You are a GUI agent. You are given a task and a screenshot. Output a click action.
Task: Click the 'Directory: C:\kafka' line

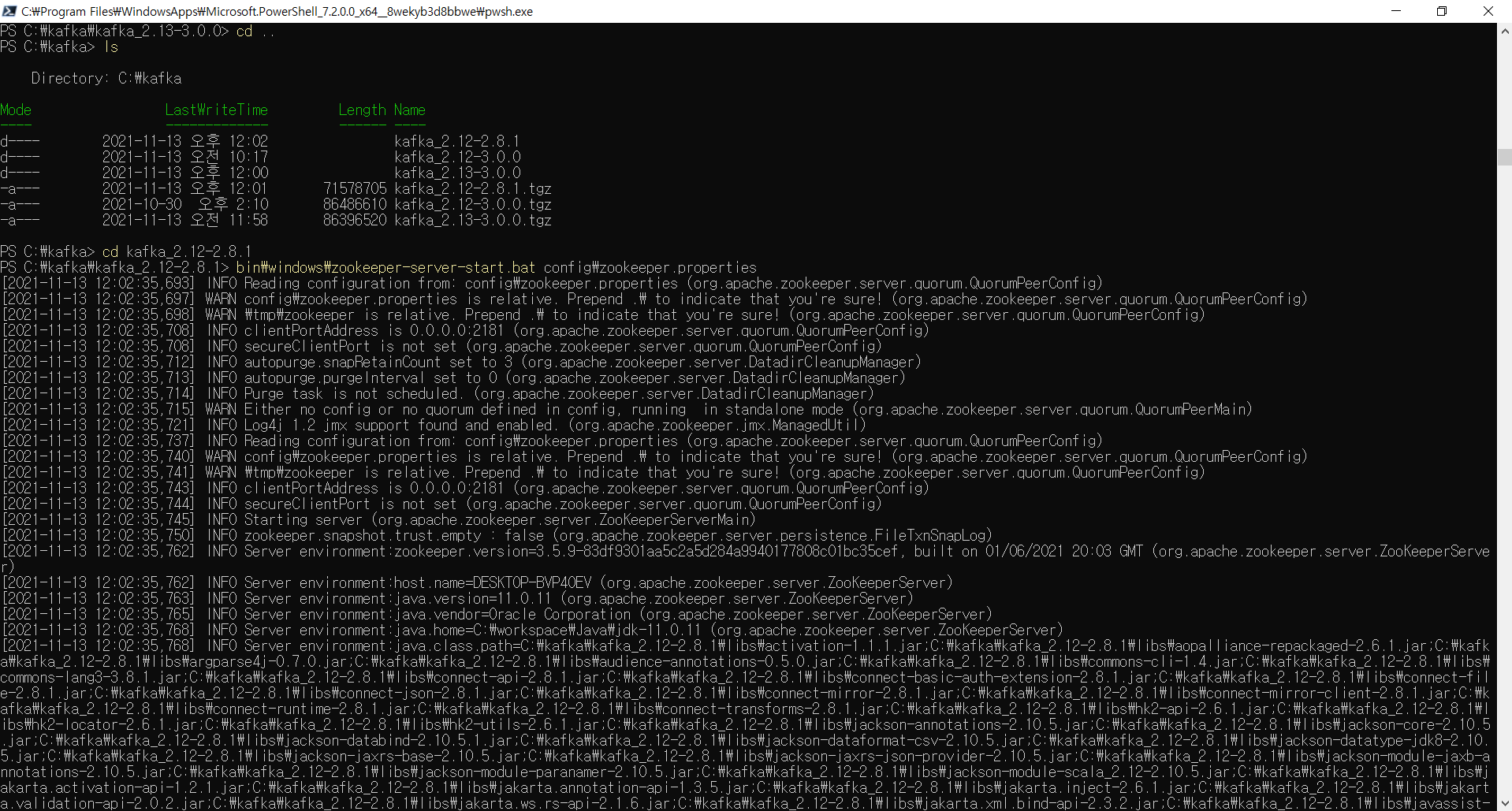tap(106, 78)
